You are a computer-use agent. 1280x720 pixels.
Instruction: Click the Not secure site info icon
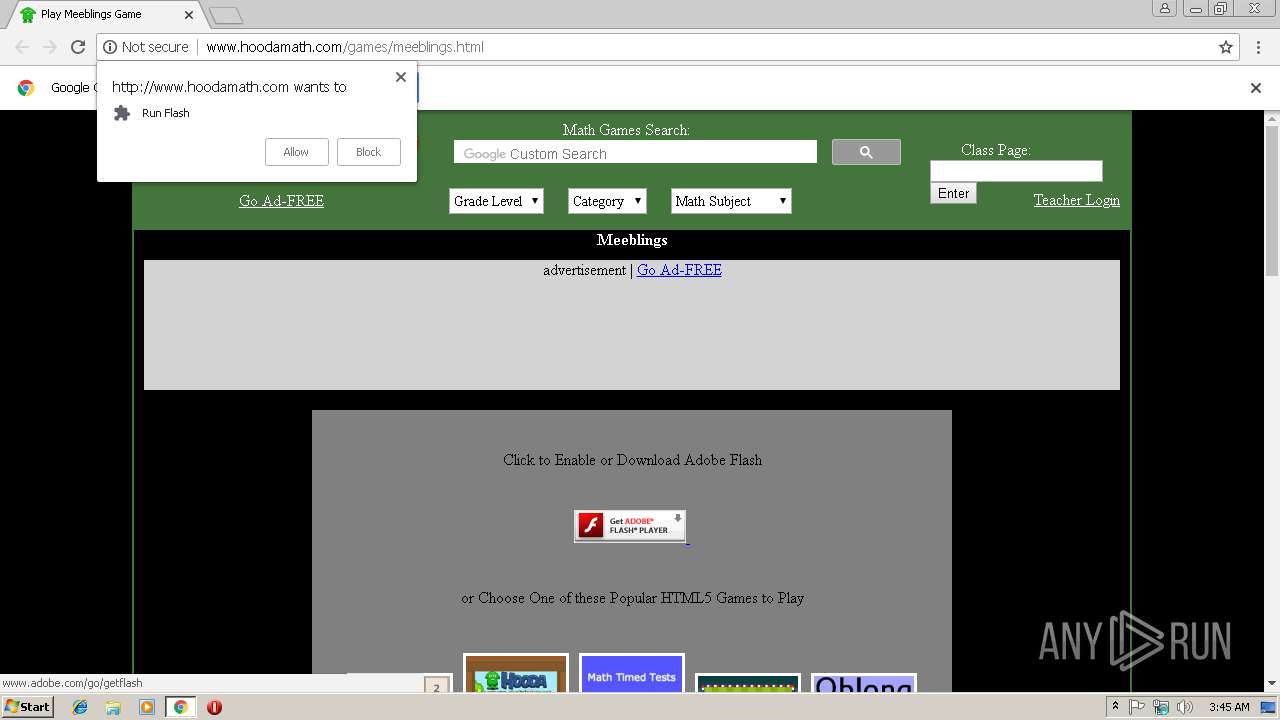(x=110, y=47)
